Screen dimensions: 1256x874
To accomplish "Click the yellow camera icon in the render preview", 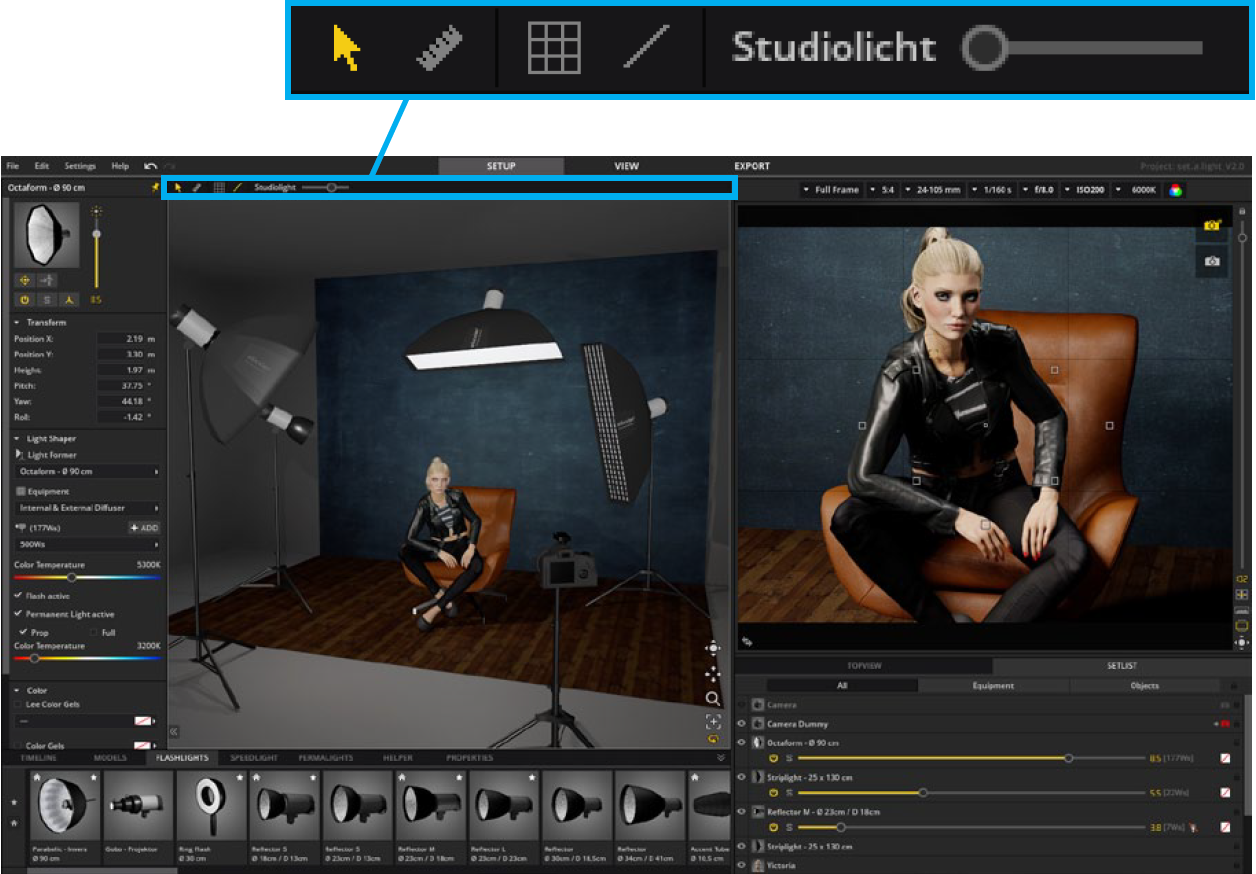I will 1212,226.
